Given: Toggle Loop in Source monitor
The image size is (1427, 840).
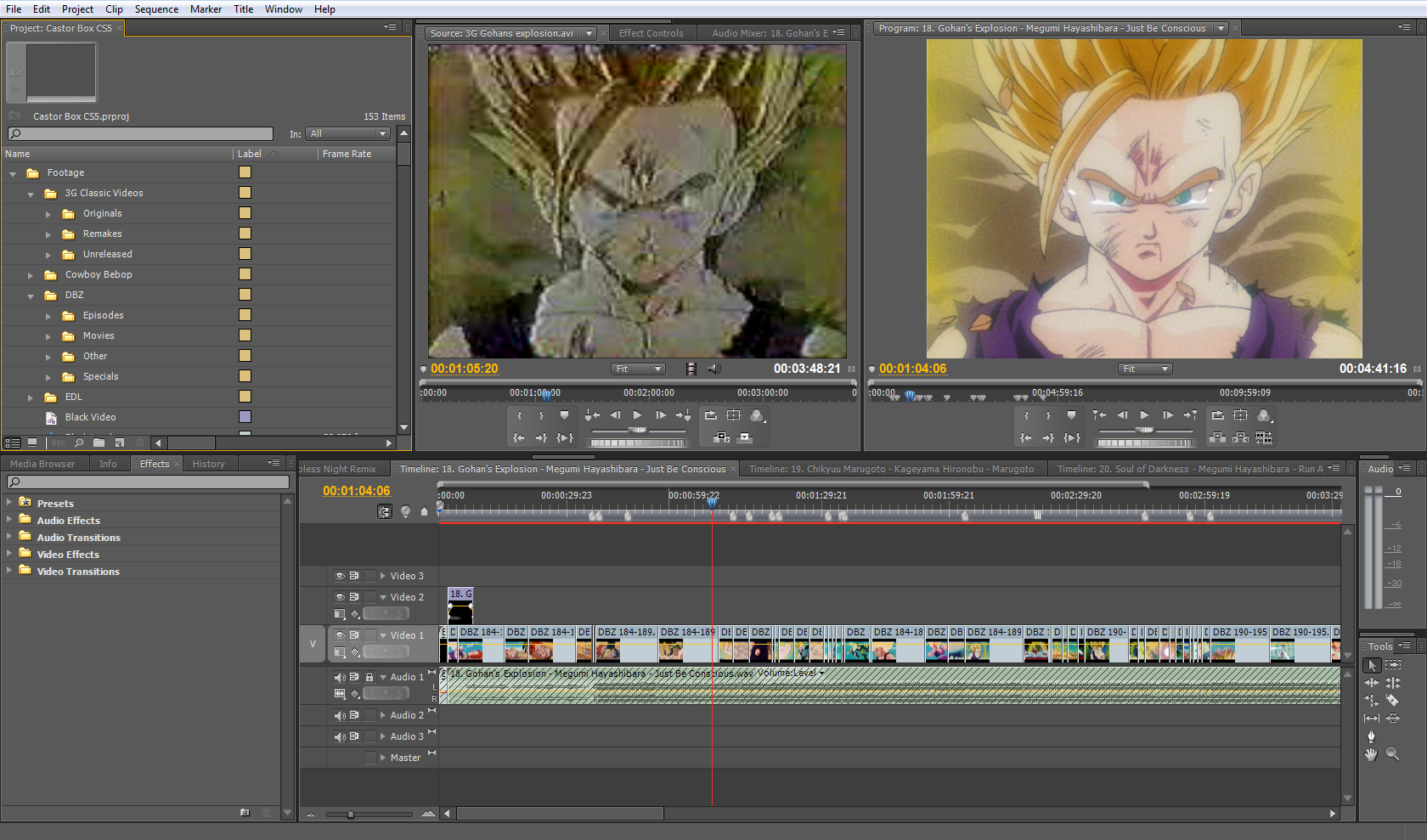Looking at the screenshot, I should tap(711, 415).
